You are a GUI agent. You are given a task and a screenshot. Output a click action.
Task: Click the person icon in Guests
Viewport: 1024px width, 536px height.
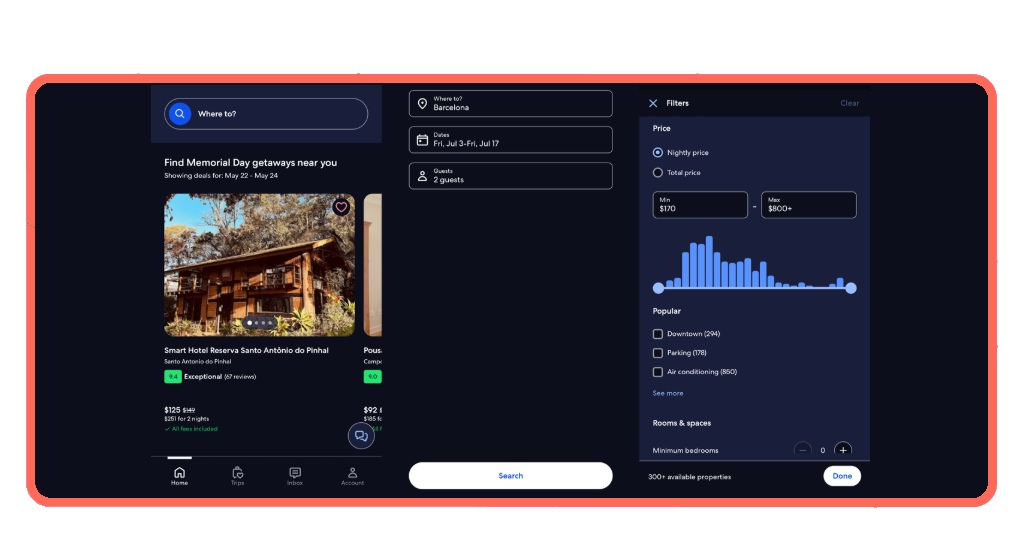click(423, 176)
